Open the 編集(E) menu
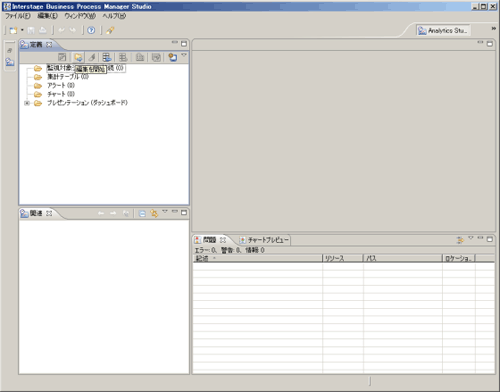Screen dimensions: 500x392 (x=47, y=16)
